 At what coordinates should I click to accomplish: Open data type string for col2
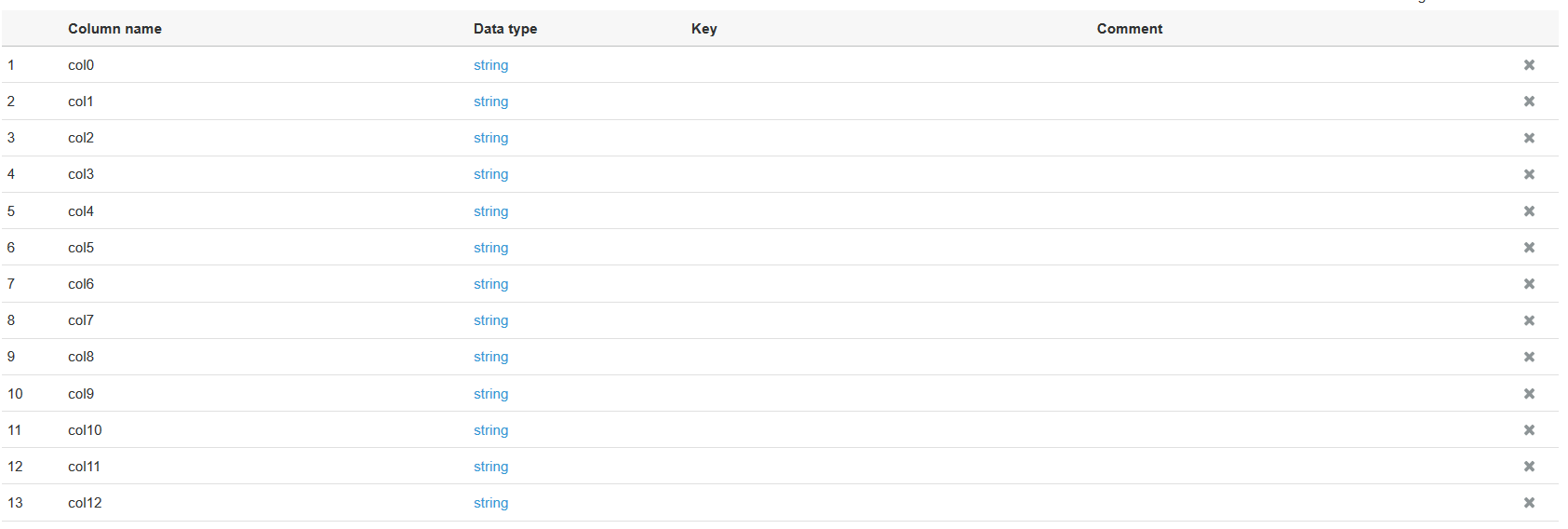point(490,138)
